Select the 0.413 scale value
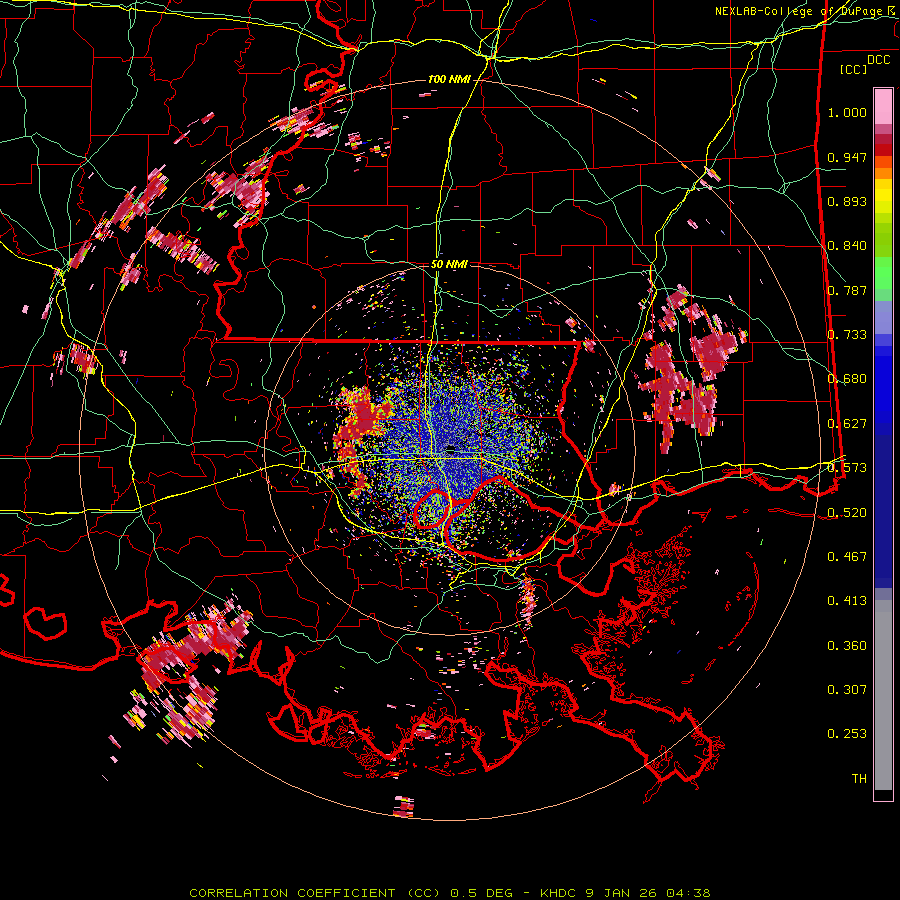Viewport: 900px width, 900px height. [847, 601]
